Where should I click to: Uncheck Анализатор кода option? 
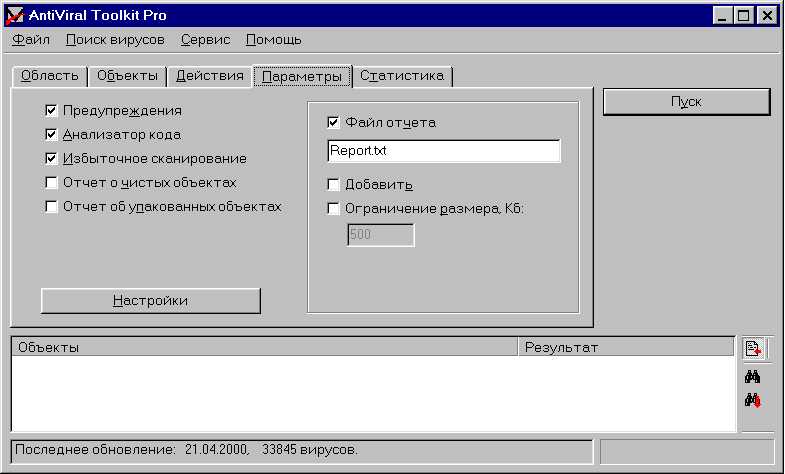[x=51, y=134]
